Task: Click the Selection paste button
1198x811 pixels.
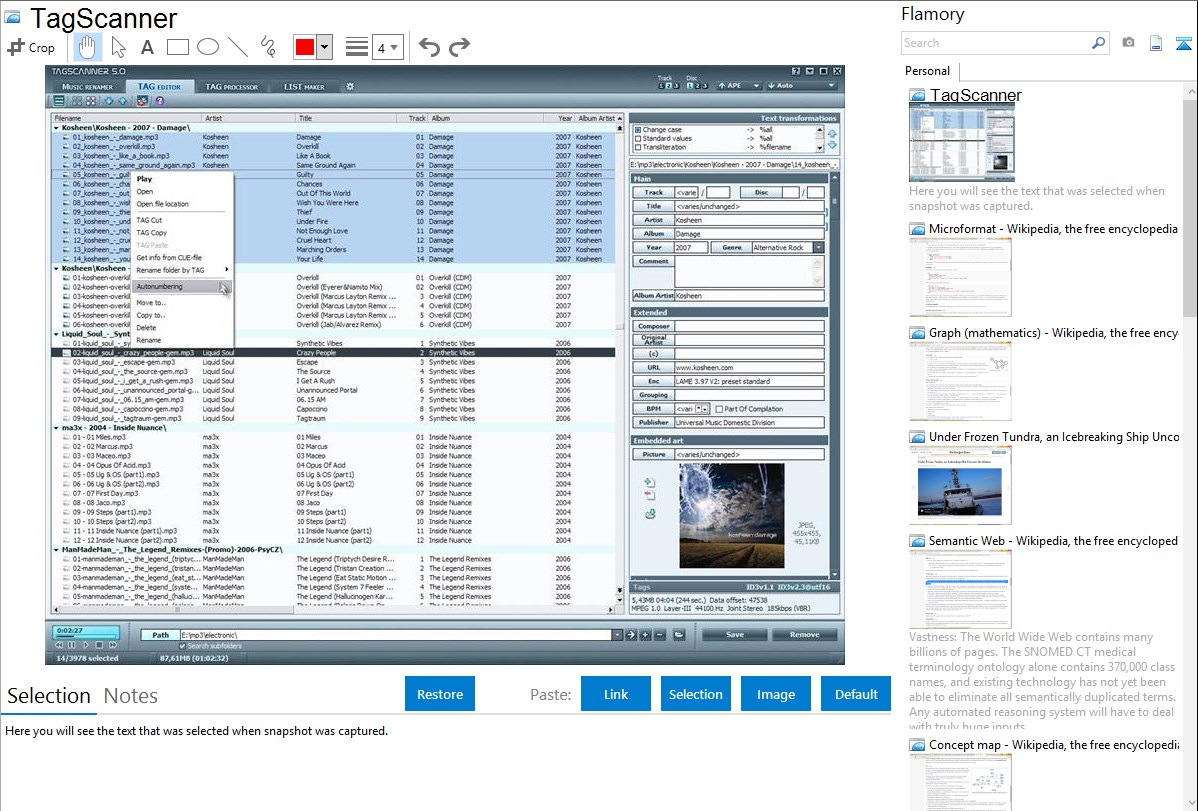Action: [x=696, y=694]
